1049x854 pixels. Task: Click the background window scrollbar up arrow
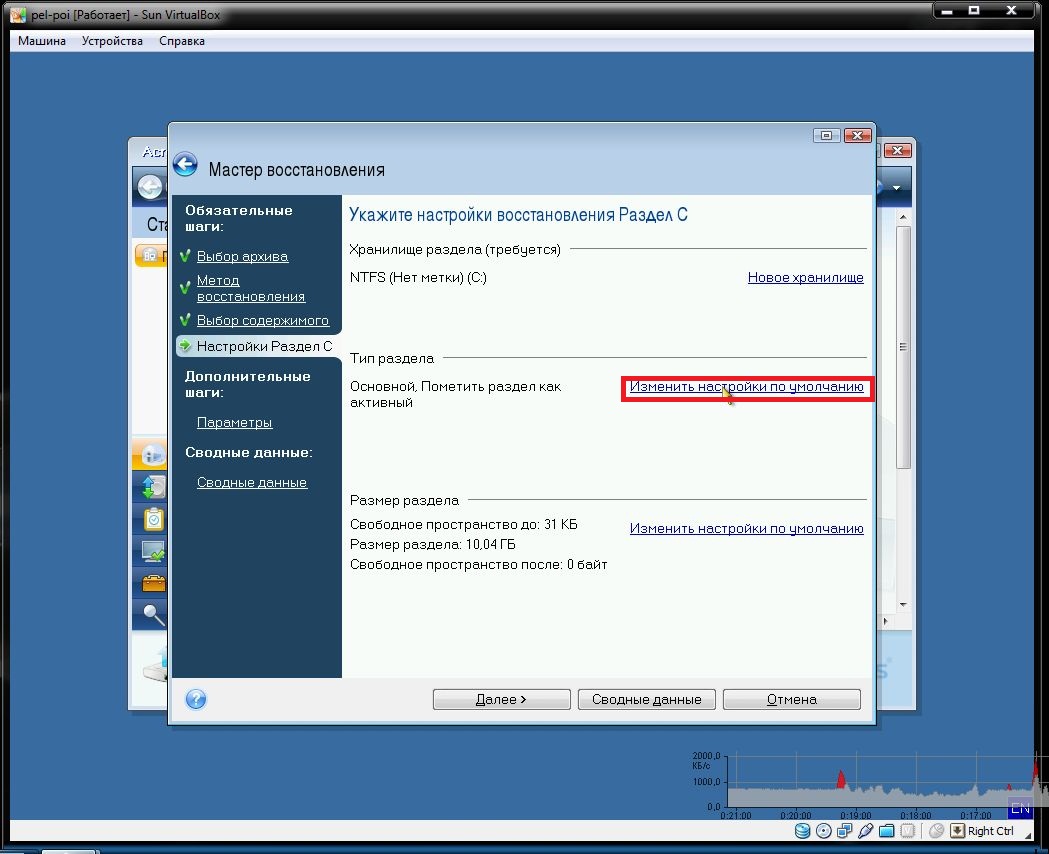coord(903,217)
